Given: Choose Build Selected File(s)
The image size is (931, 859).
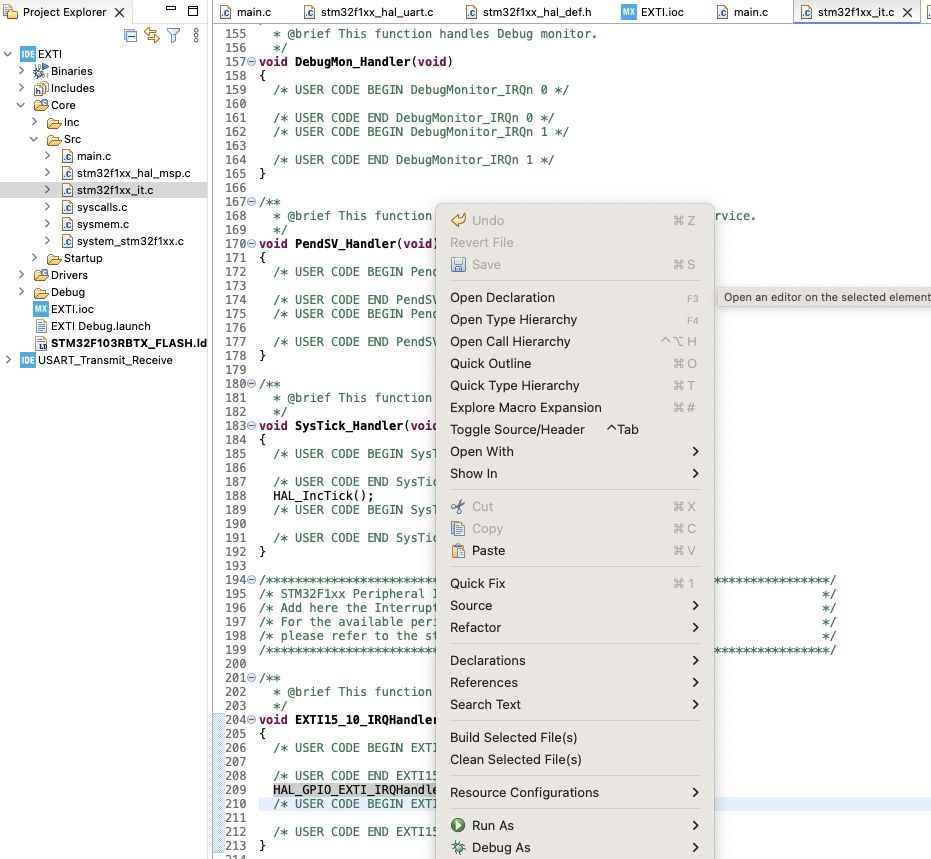Looking at the screenshot, I should tap(513, 738).
